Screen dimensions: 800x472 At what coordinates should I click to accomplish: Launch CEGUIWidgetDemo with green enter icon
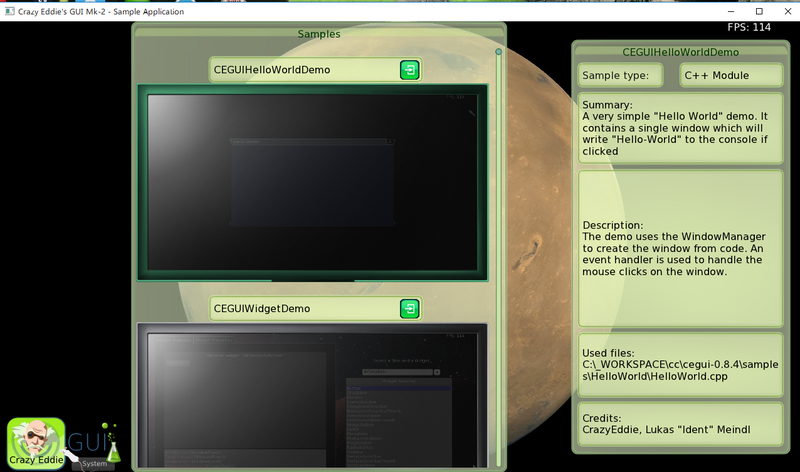[x=410, y=309]
